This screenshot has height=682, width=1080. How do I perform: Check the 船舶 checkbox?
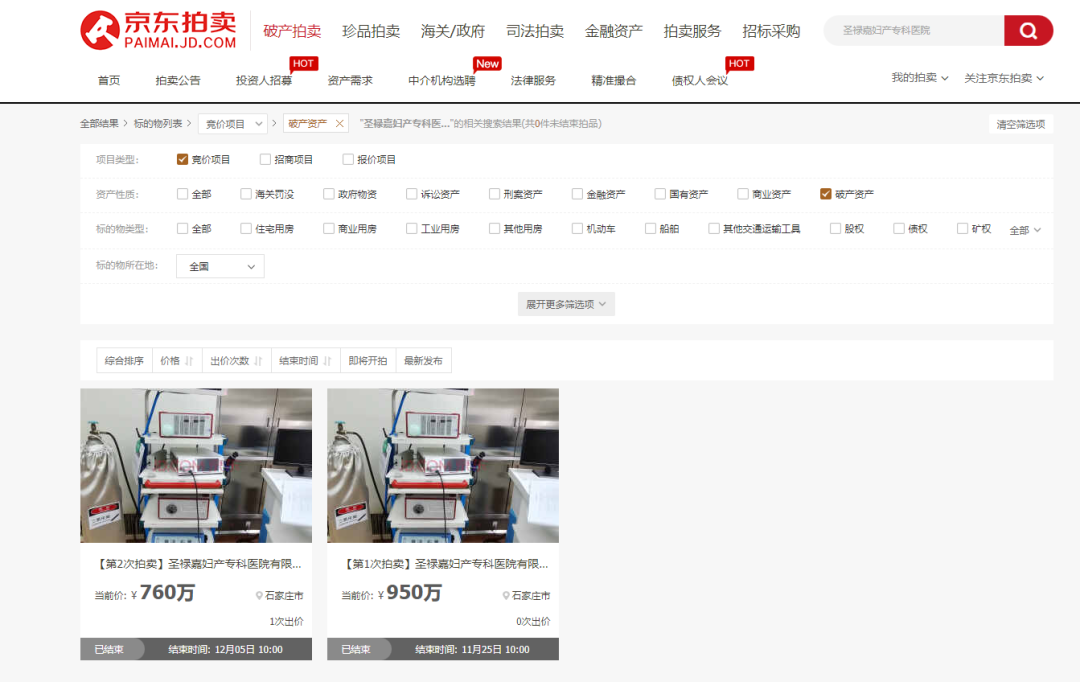pyautogui.click(x=650, y=229)
